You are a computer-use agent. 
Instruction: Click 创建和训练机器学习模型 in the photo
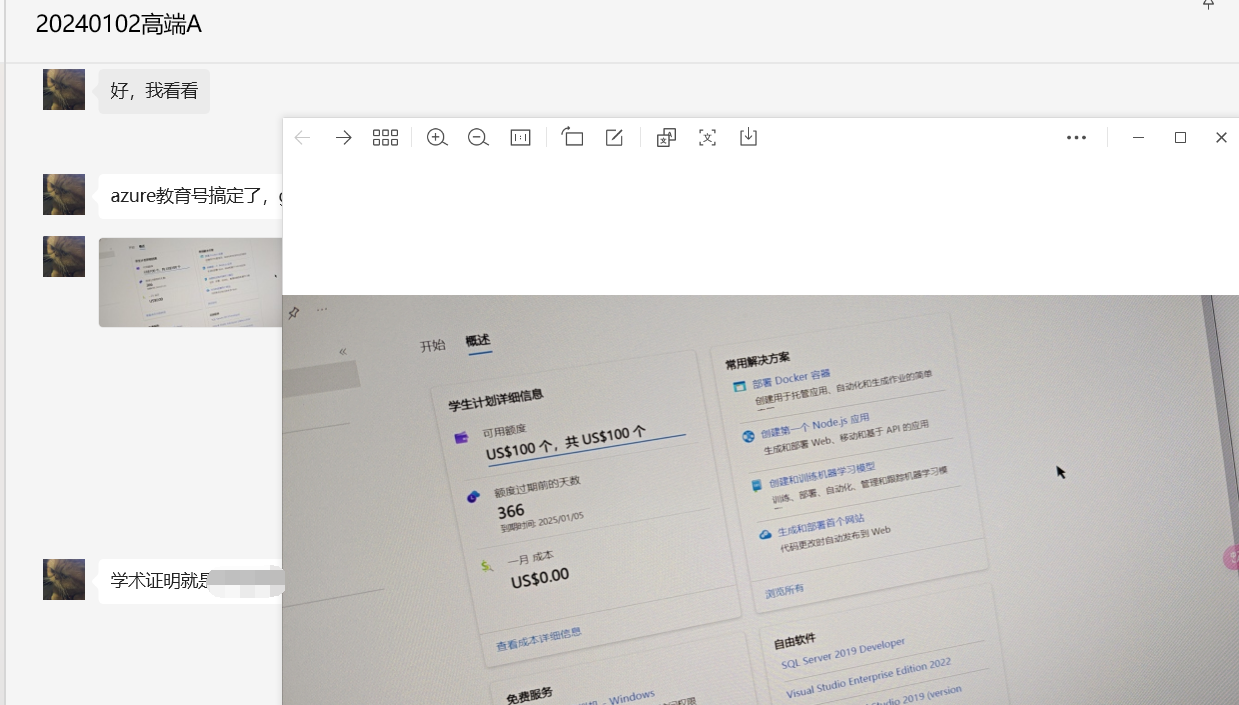click(x=822, y=475)
